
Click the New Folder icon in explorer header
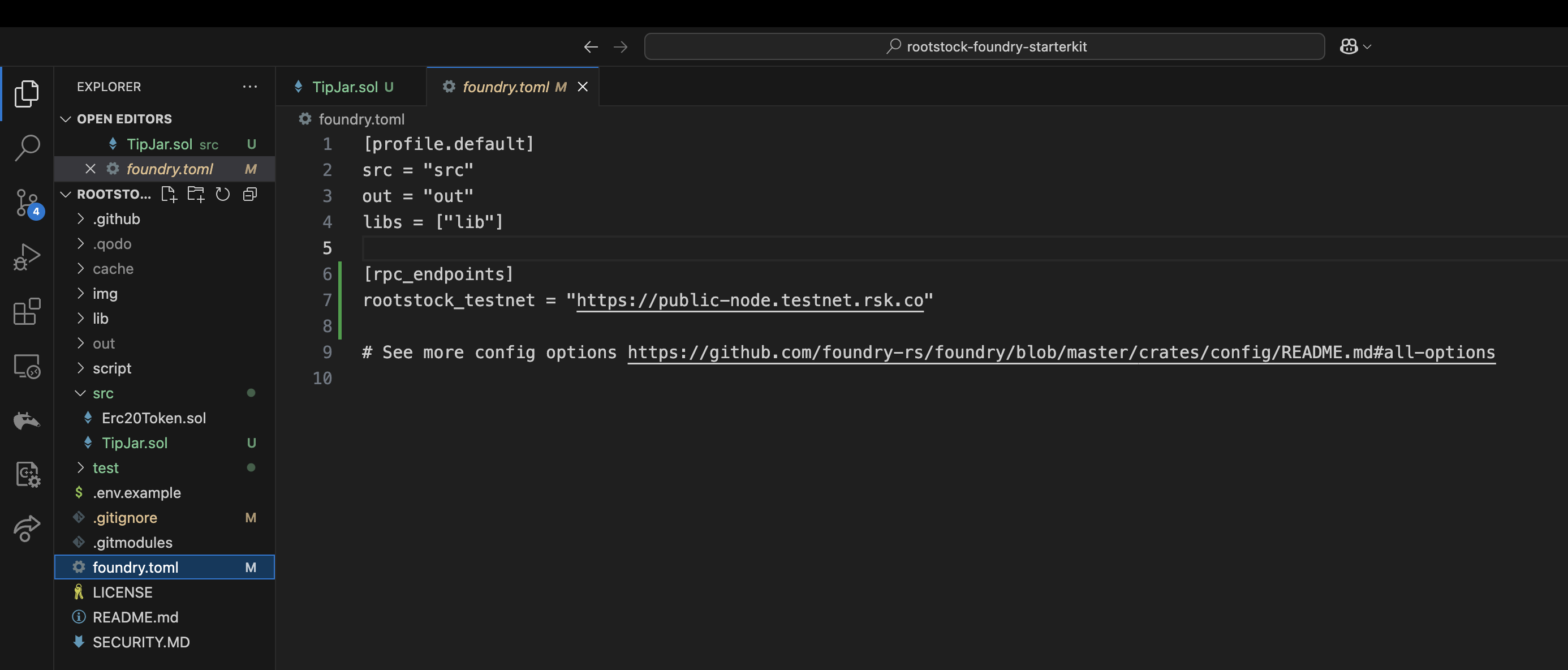[x=195, y=194]
